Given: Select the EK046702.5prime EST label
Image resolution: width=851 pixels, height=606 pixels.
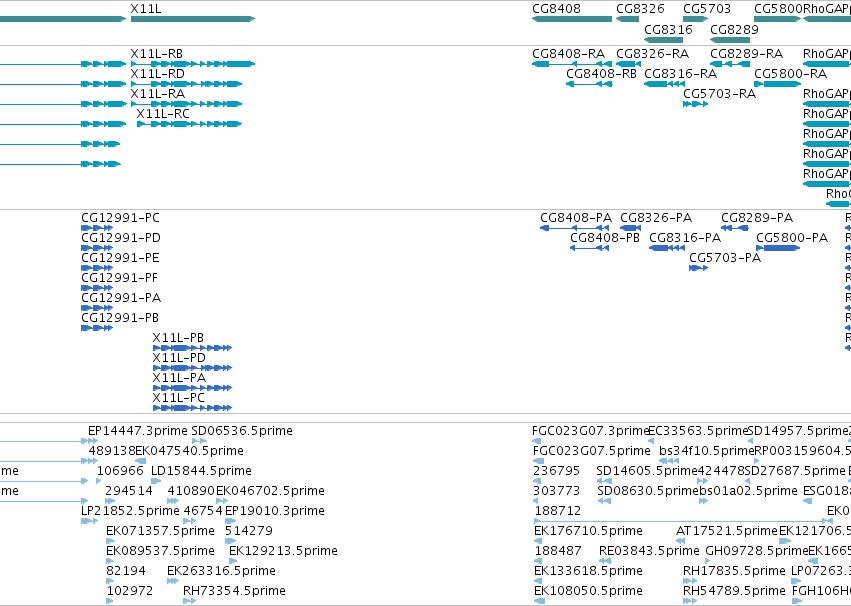Looking at the screenshot, I should (x=270, y=491).
